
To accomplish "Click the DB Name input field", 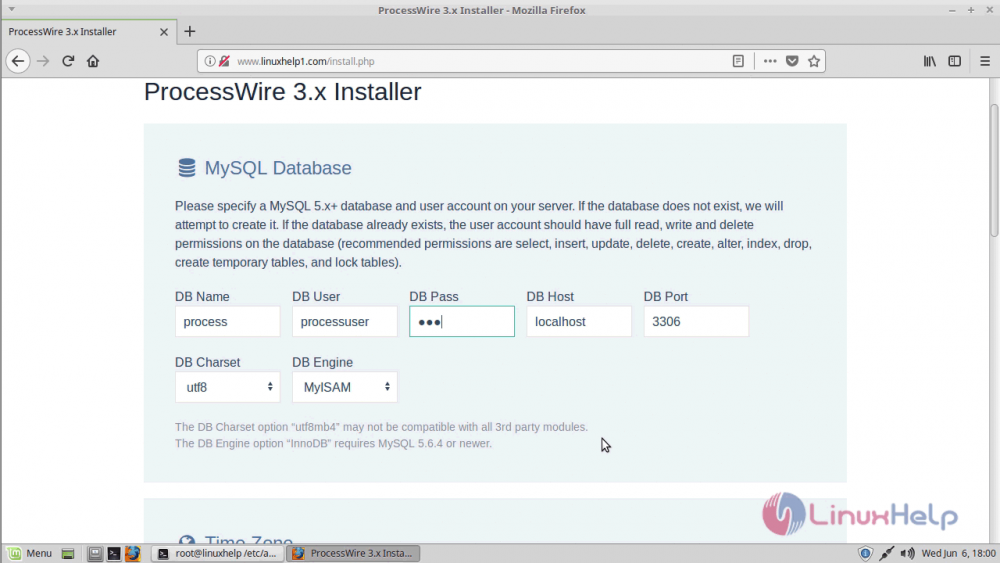I will point(227,322).
